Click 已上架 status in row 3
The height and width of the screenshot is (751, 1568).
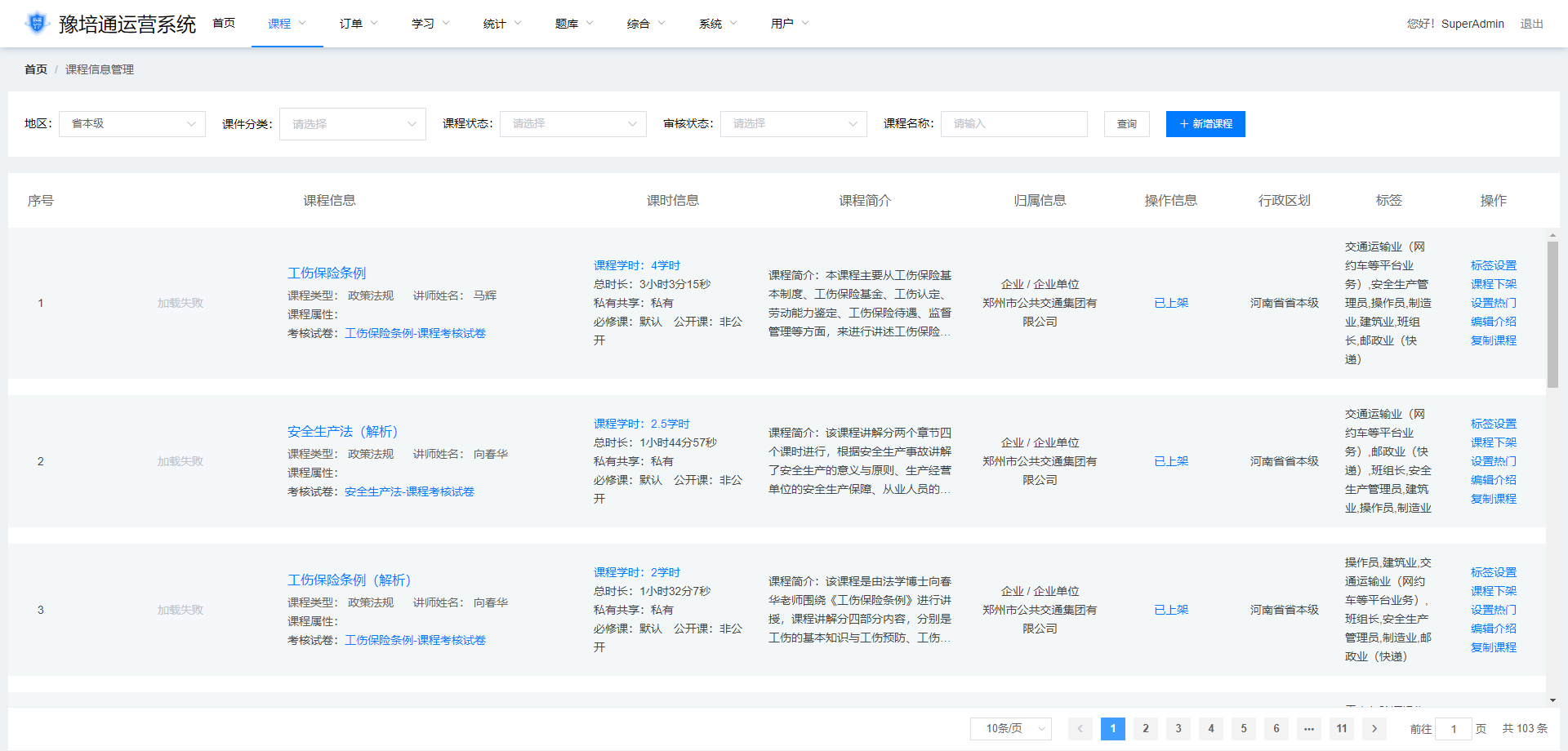pos(1171,610)
